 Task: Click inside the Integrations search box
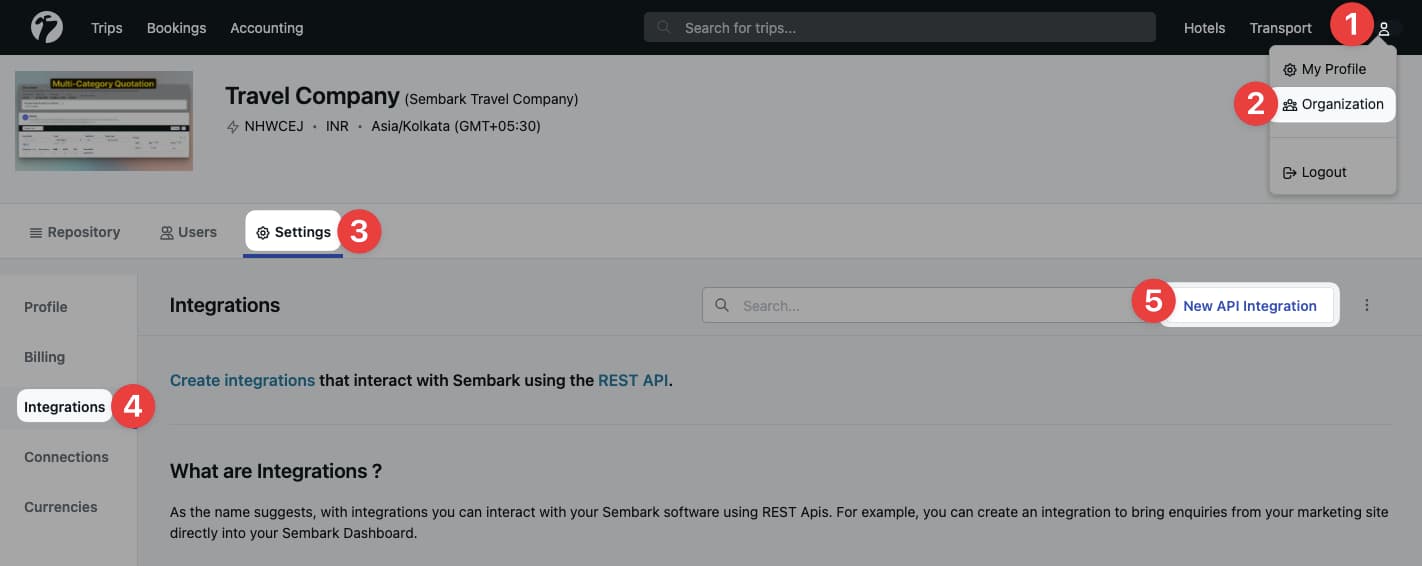coord(920,306)
